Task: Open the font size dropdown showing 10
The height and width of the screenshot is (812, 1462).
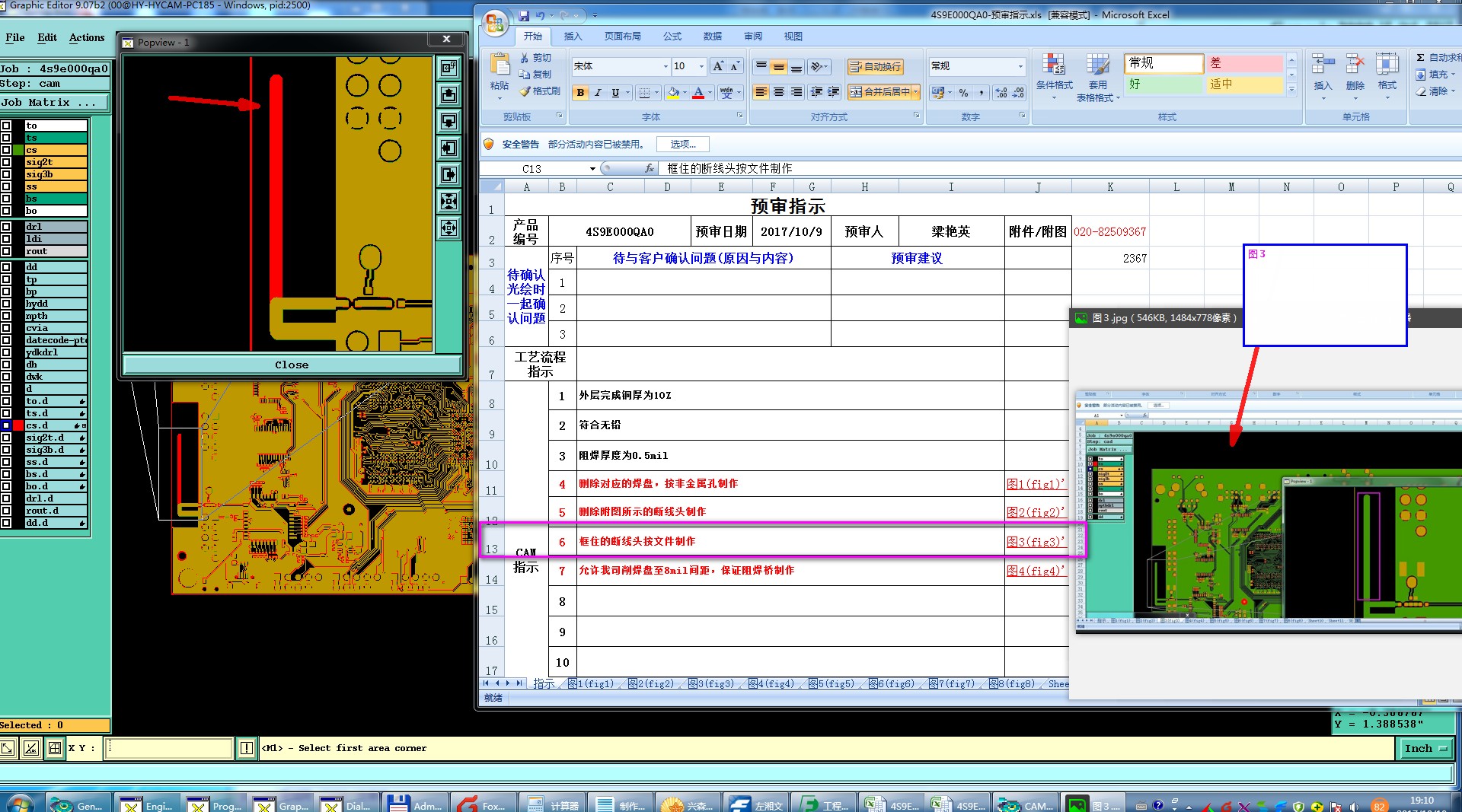Action: click(701, 66)
